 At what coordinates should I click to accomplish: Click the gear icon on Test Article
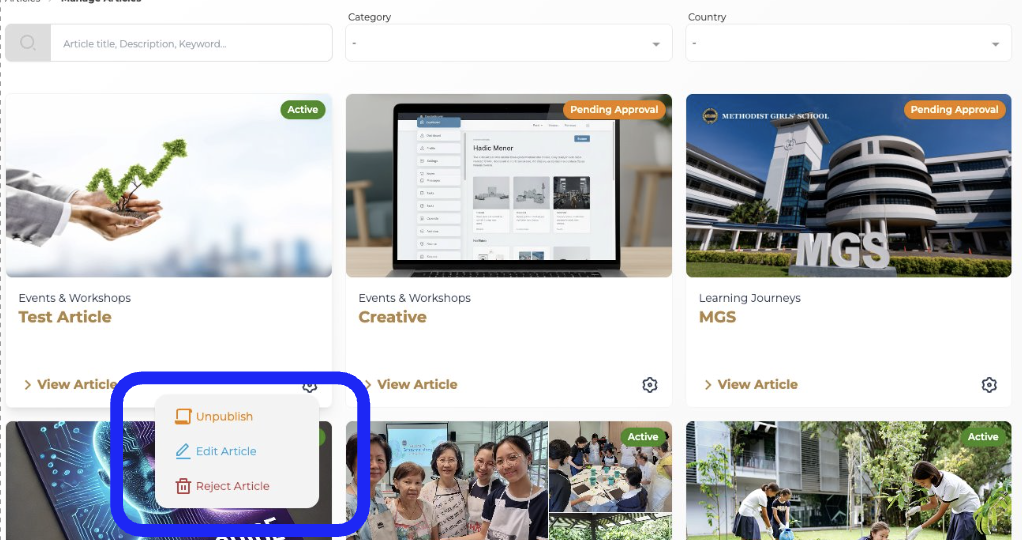(x=309, y=386)
